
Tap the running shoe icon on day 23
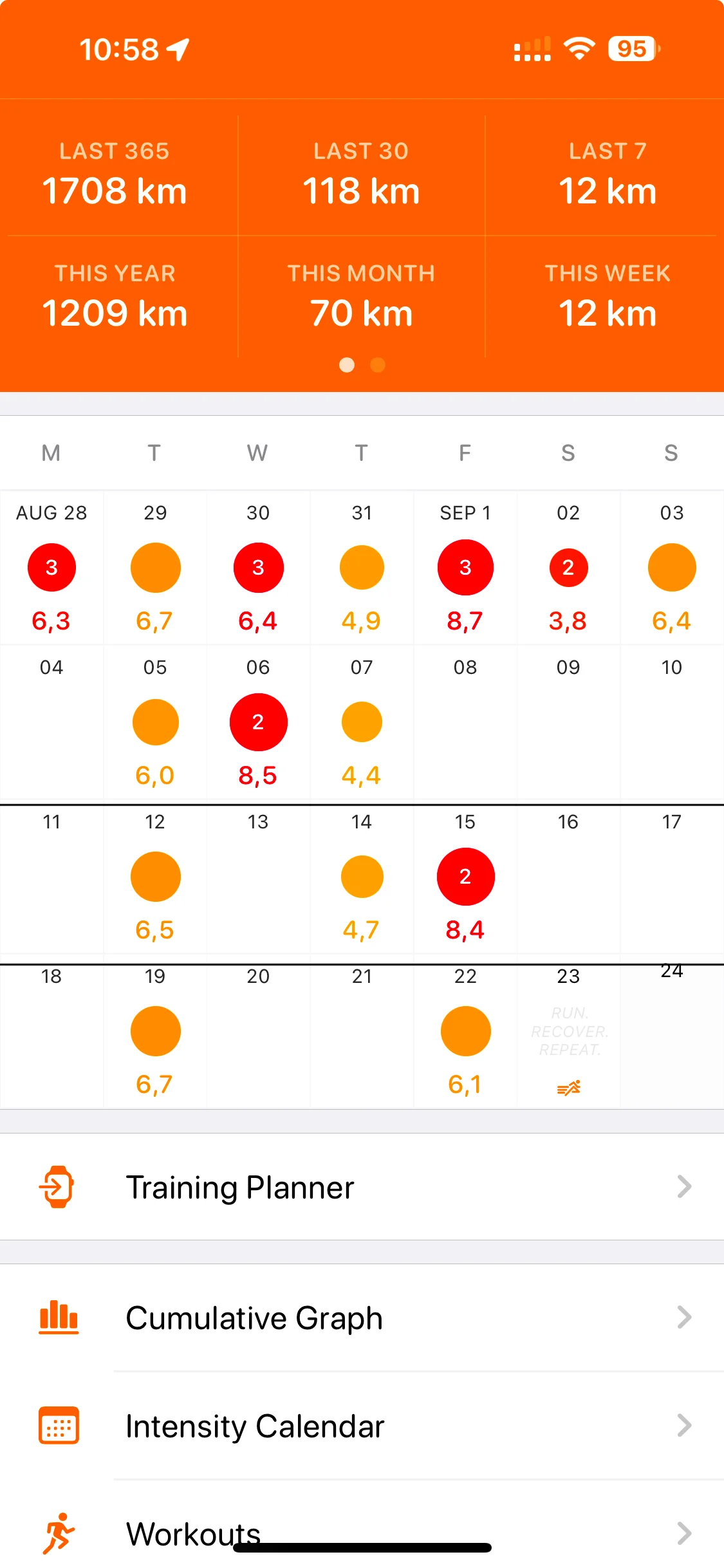[568, 1088]
